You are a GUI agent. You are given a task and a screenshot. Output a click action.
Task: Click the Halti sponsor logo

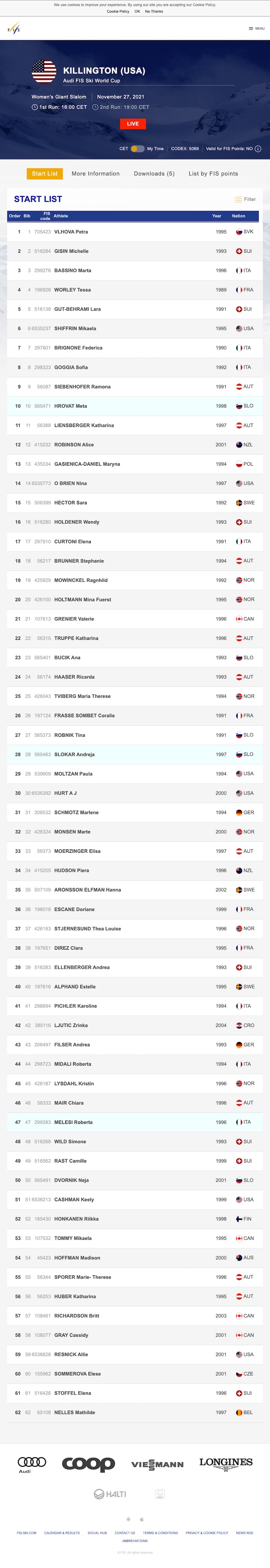pyautogui.click(x=110, y=1494)
